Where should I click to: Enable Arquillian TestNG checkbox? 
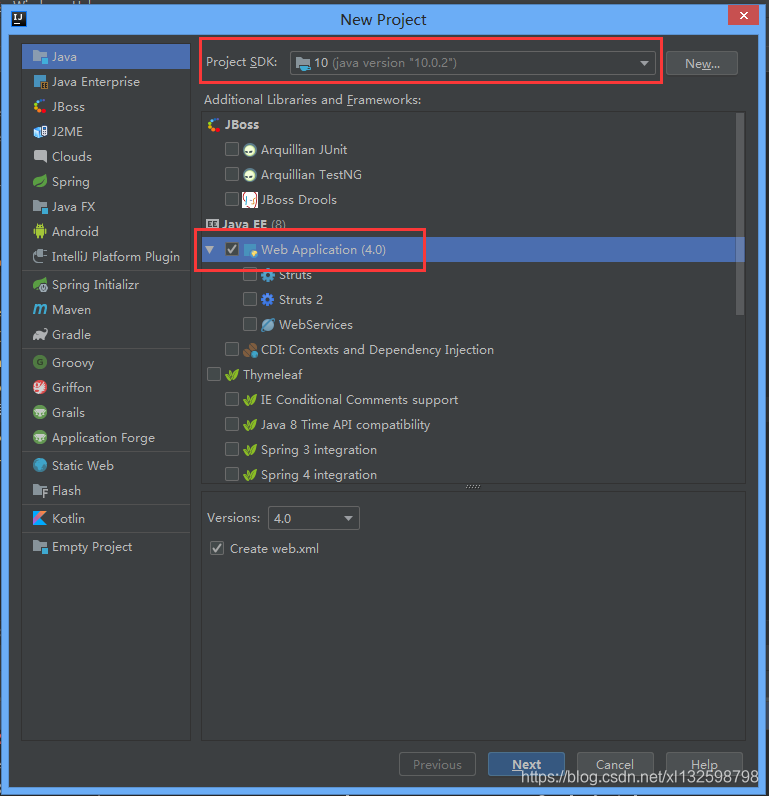232,174
